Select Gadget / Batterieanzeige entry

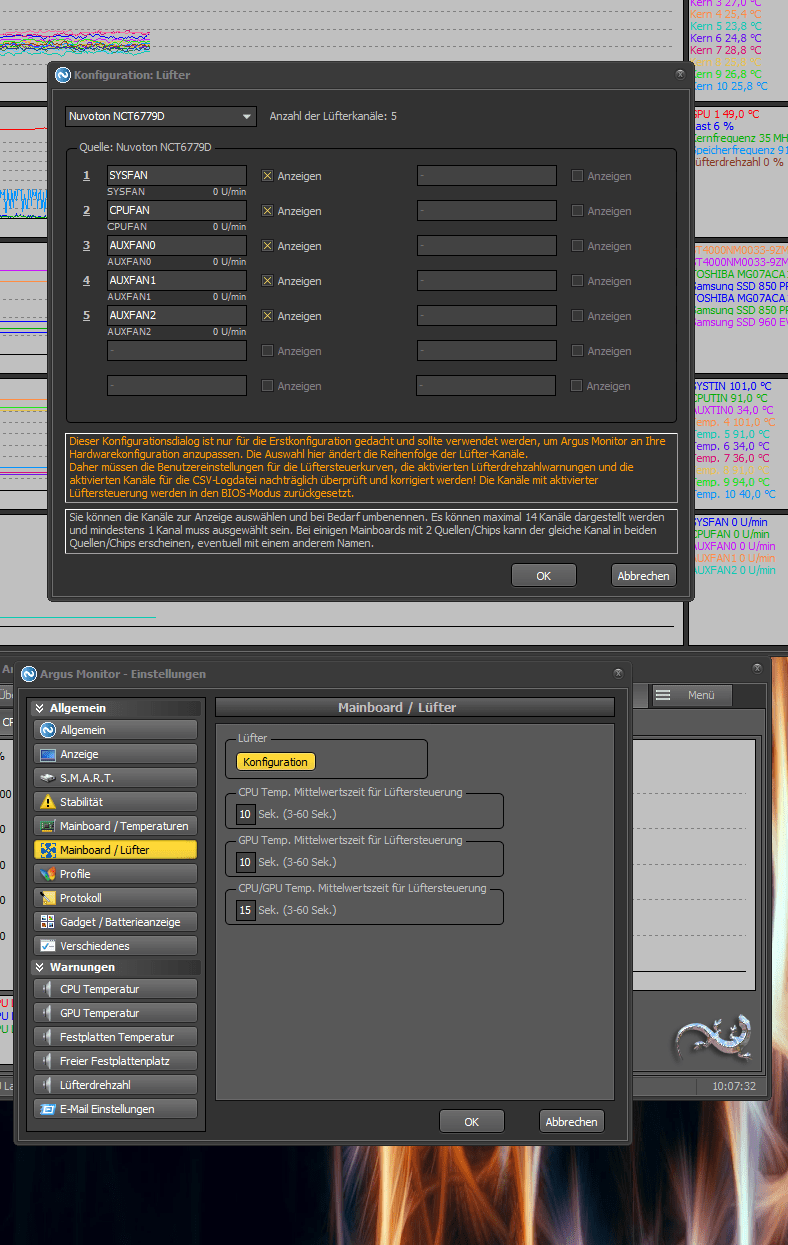point(115,922)
